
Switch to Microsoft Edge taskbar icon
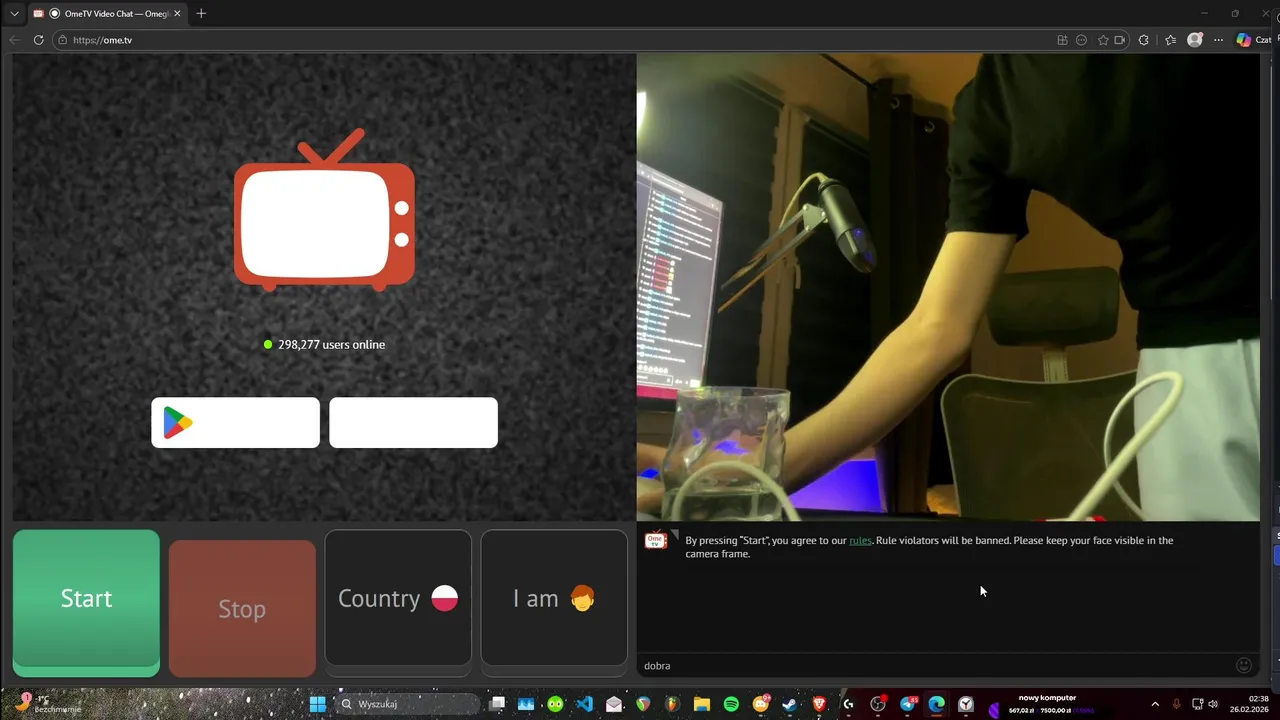(x=937, y=704)
